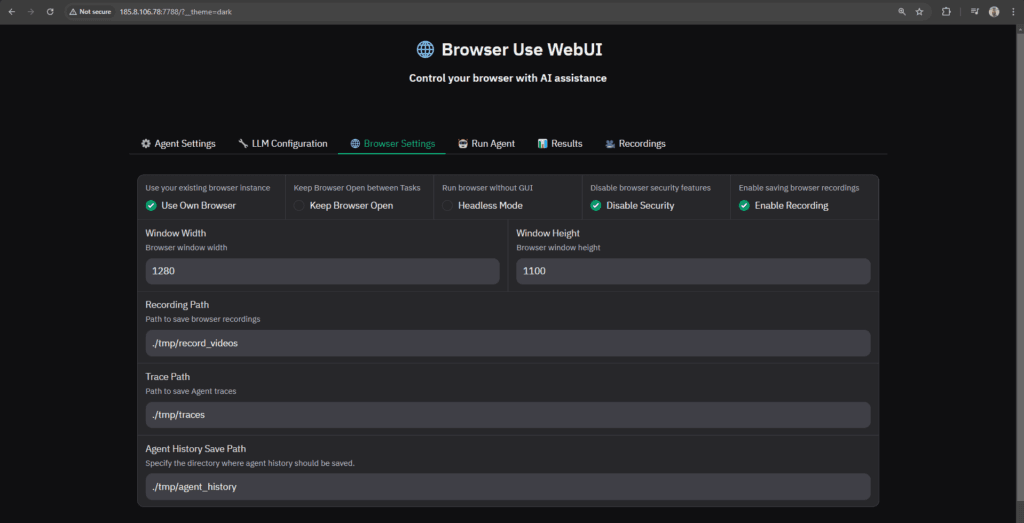Click the browser back arrow

(11, 12)
